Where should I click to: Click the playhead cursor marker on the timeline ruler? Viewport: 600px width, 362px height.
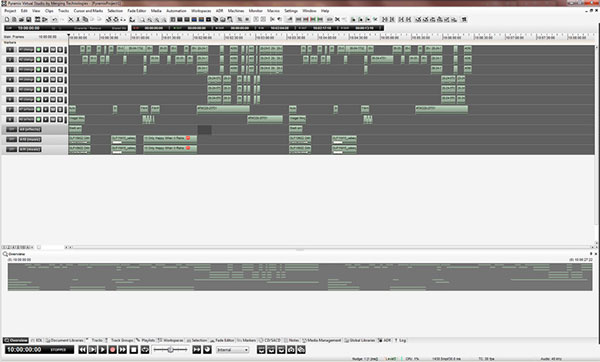click(69, 36)
